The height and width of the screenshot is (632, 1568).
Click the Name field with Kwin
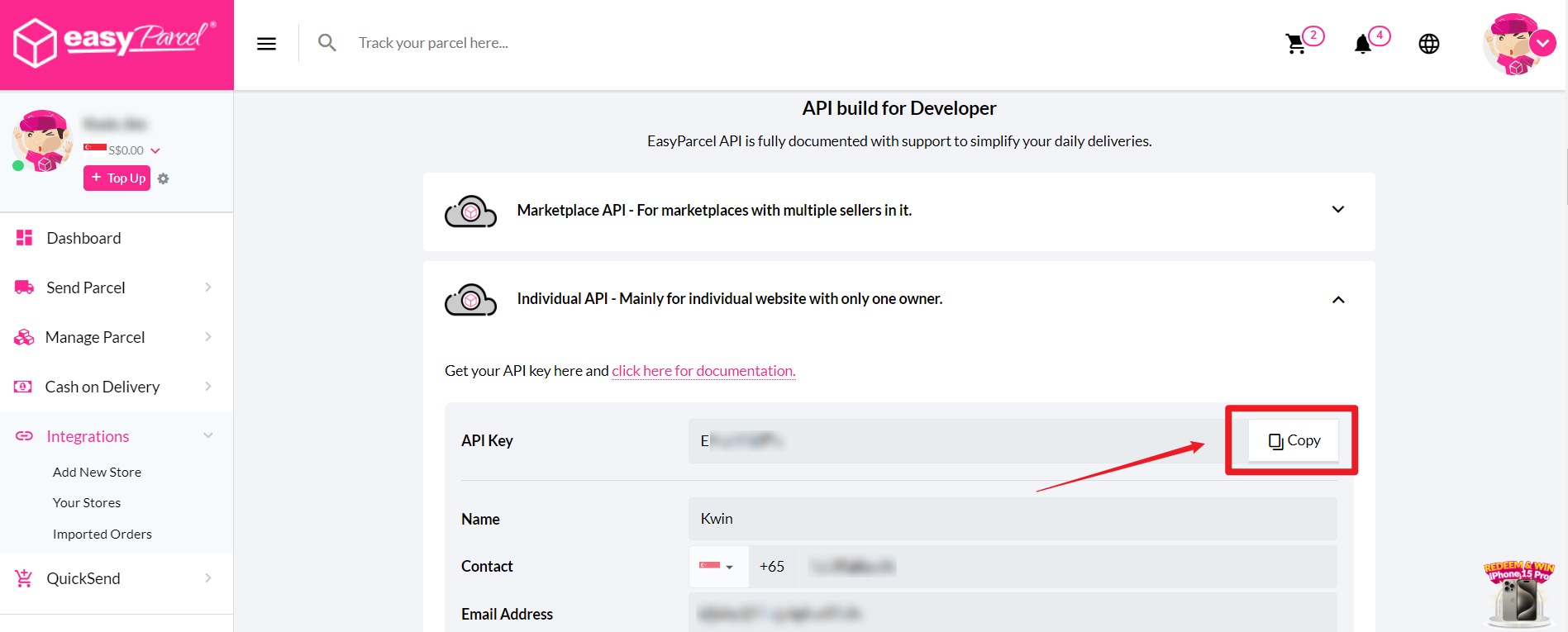tap(1013, 519)
